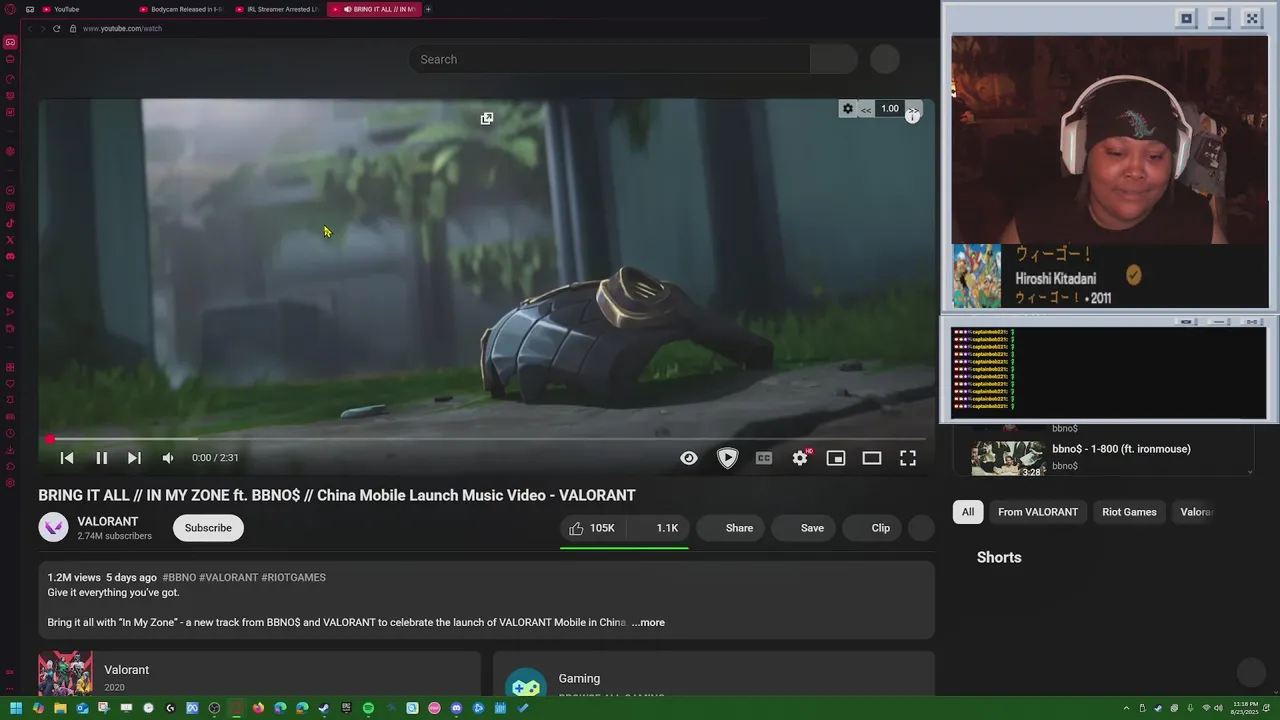Skip to the previous video

67,458
